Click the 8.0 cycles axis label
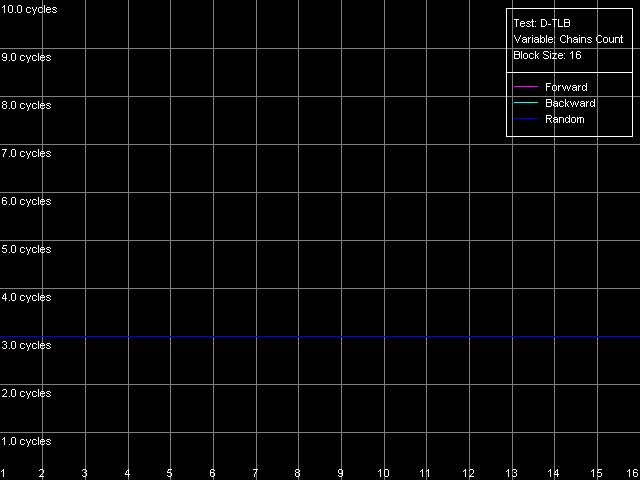This screenshot has height=480, width=640. 26,105
